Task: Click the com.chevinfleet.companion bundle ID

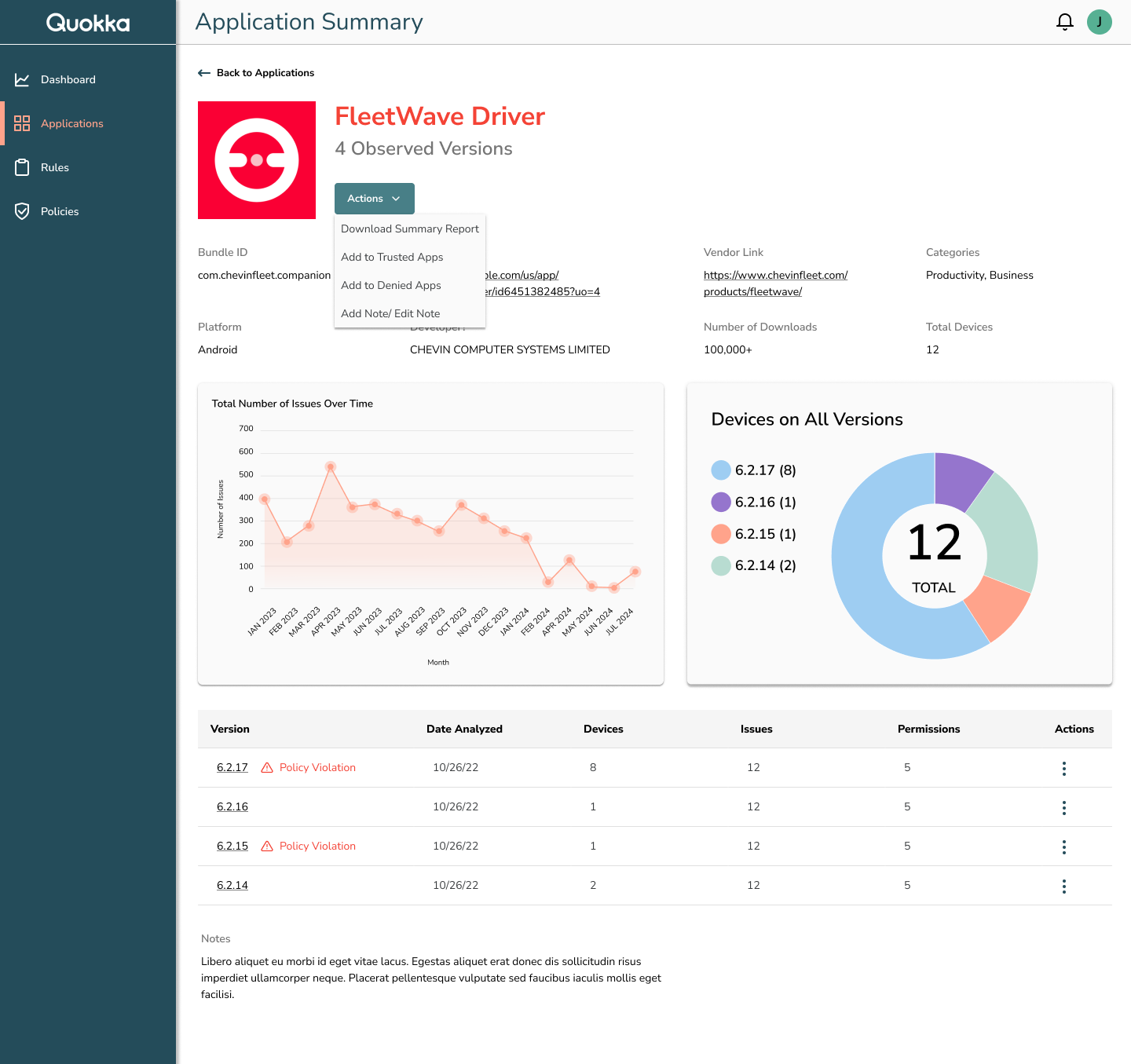Action: [x=264, y=275]
